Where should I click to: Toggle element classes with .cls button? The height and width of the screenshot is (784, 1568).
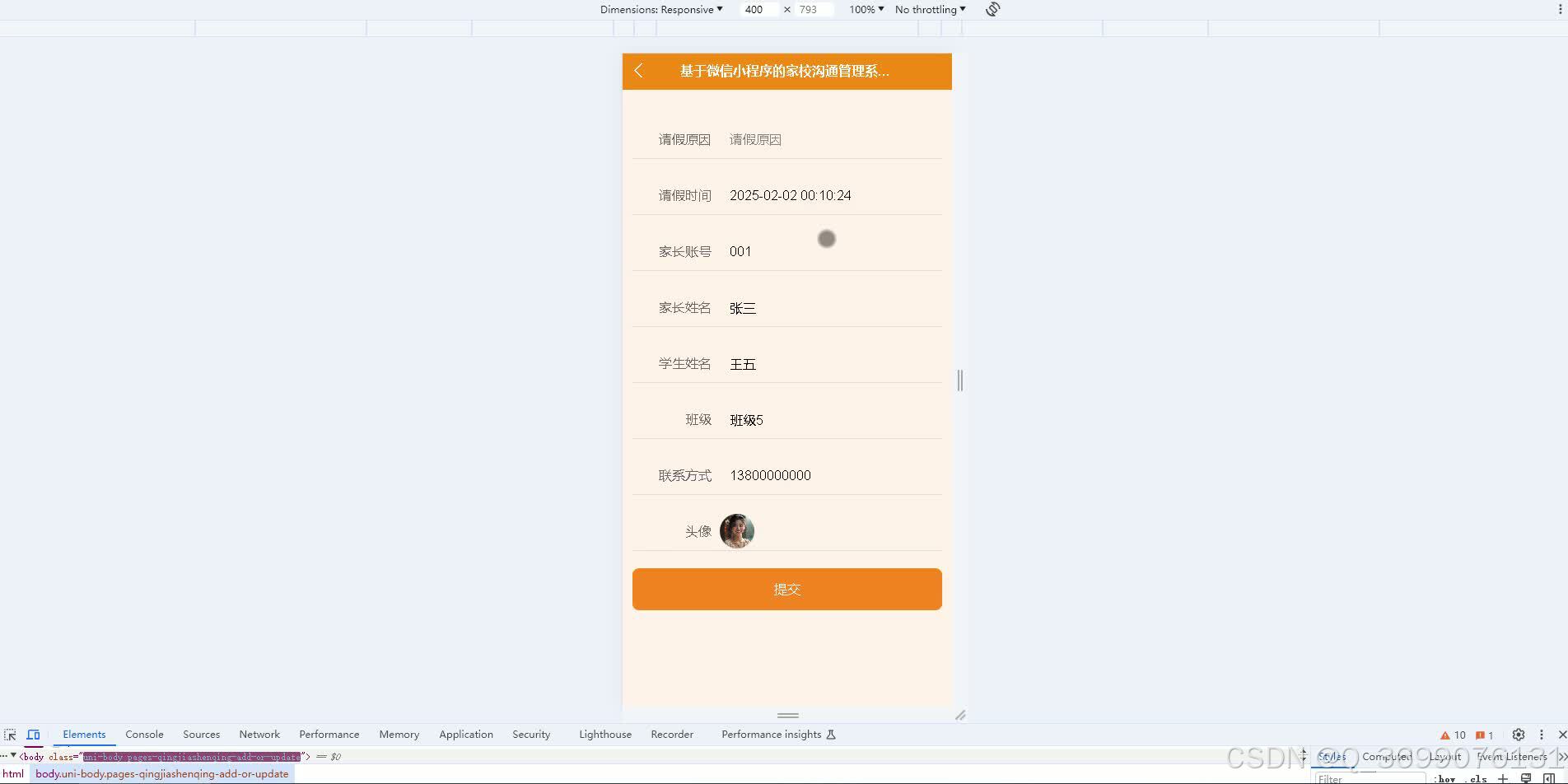(1477, 778)
